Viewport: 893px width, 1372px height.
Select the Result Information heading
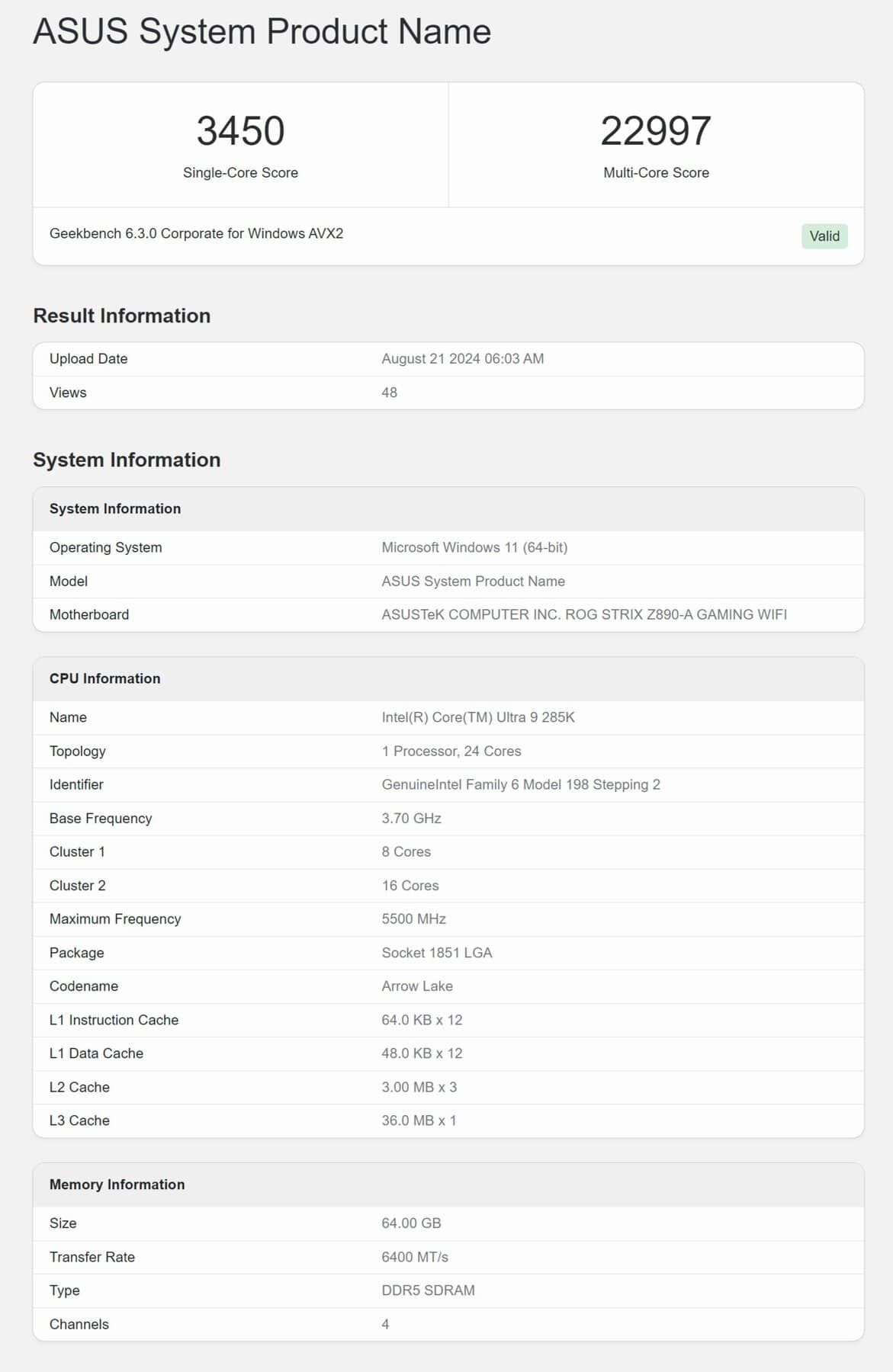click(x=121, y=316)
